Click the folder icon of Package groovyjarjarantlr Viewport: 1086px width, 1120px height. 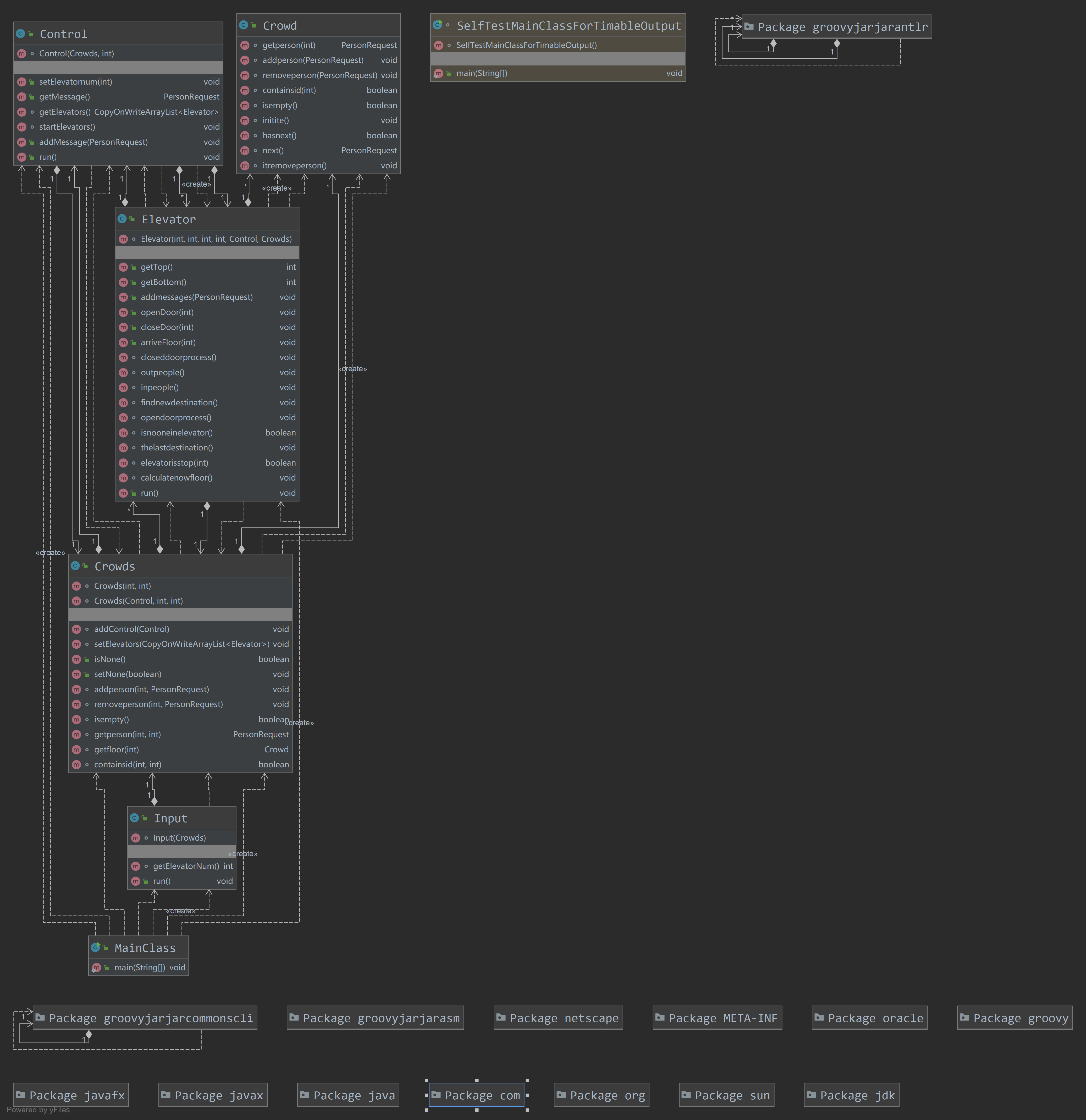coord(749,27)
